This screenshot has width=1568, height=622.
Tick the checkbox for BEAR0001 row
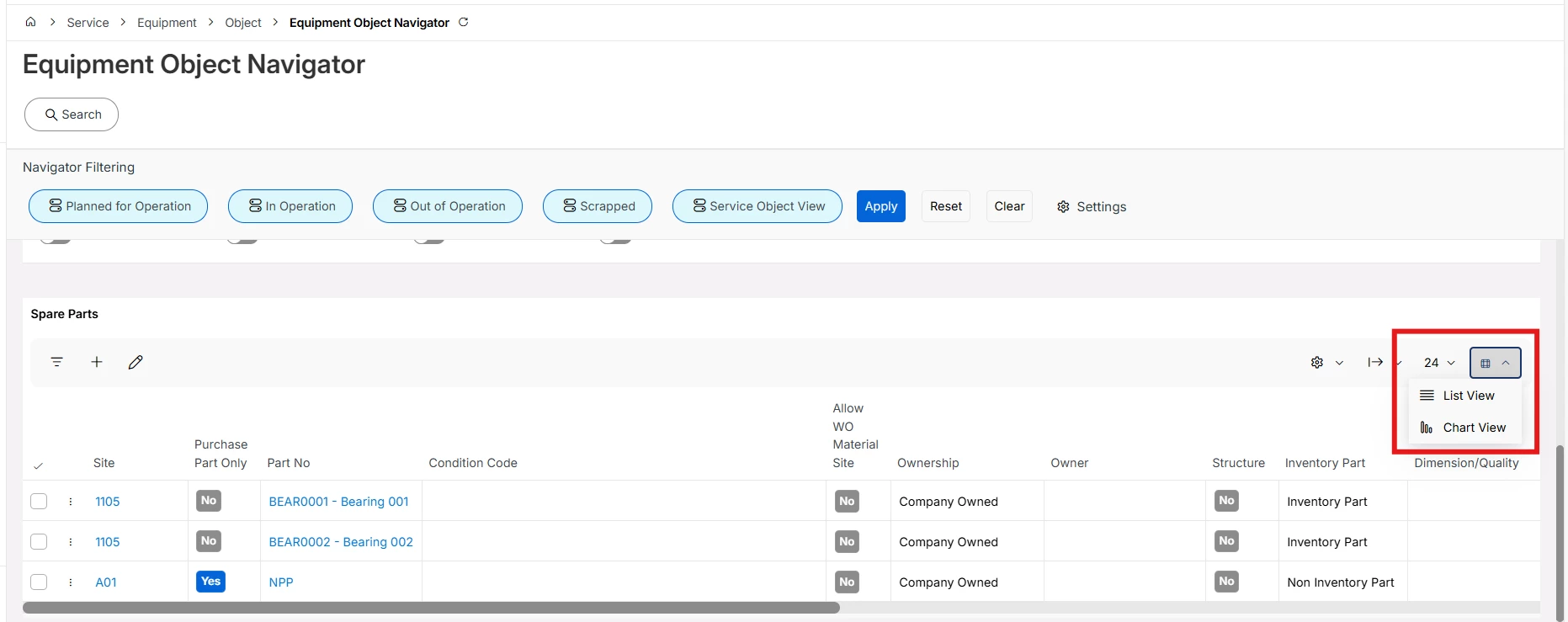[39, 502]
